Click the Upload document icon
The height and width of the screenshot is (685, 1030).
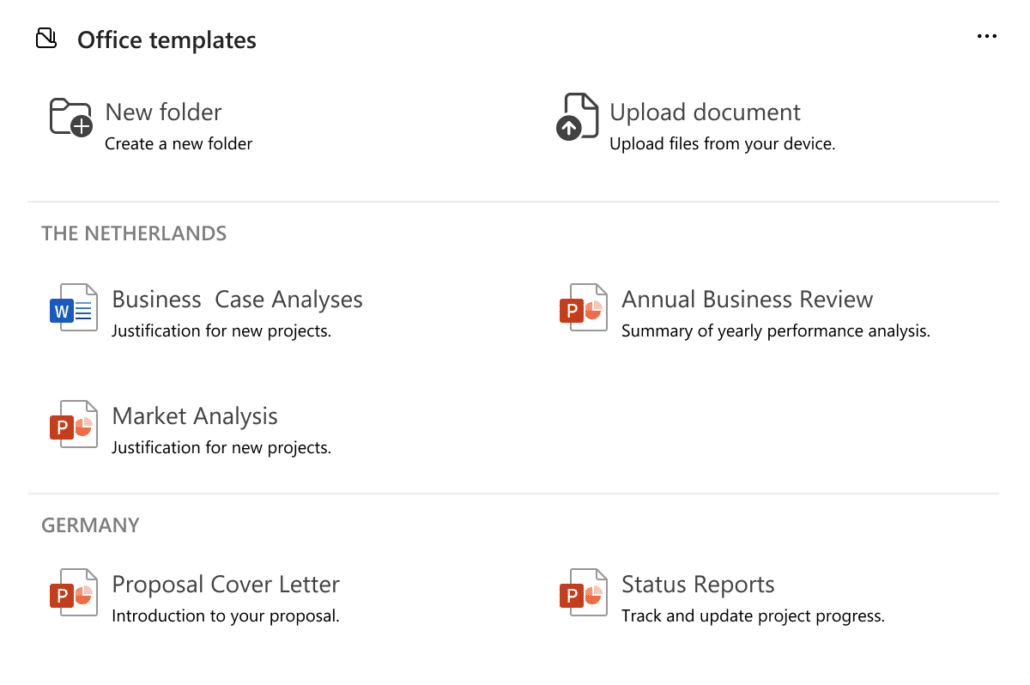[x=576, y=120]
